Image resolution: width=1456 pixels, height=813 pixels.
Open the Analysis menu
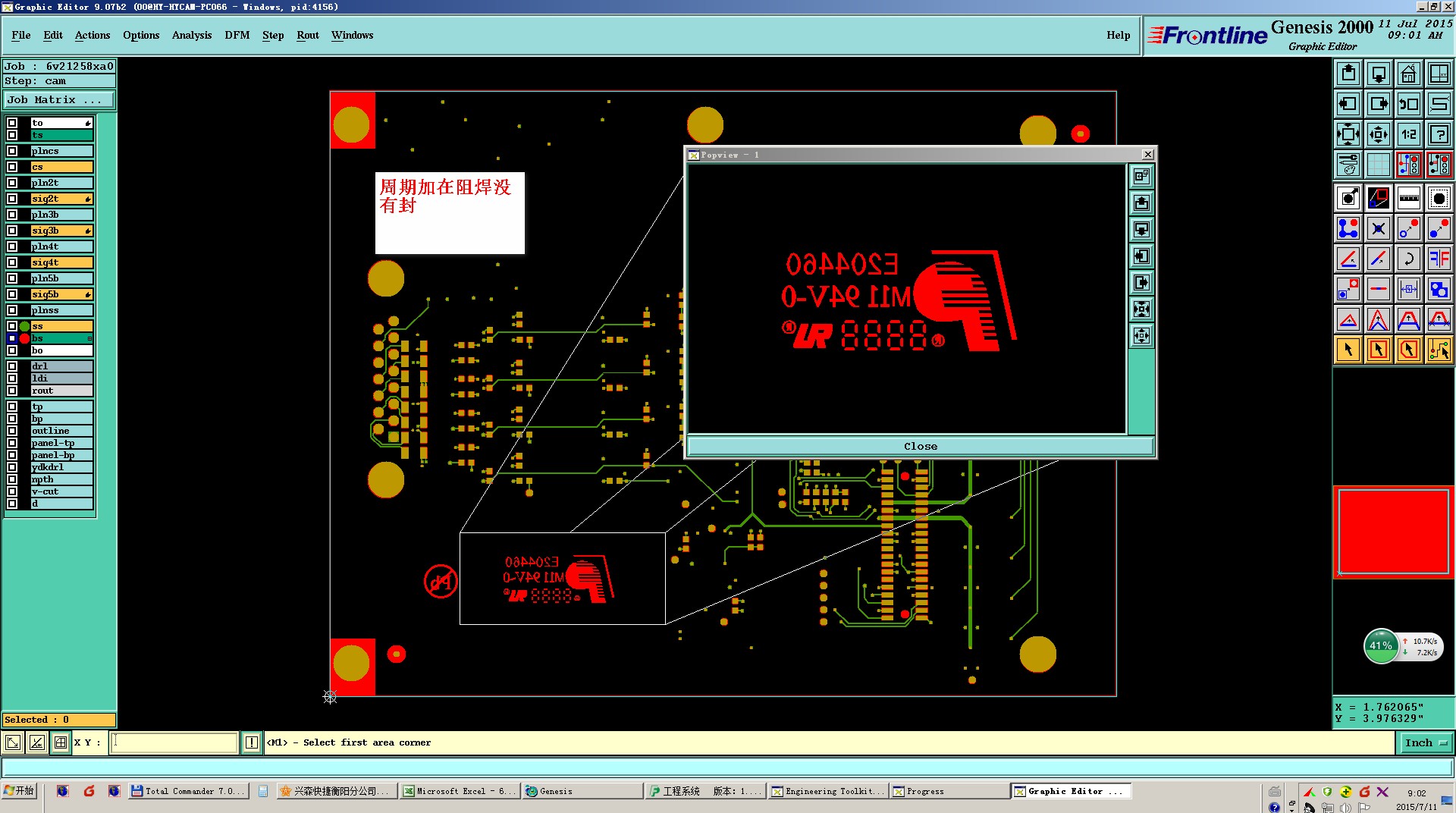coord(192,35)
